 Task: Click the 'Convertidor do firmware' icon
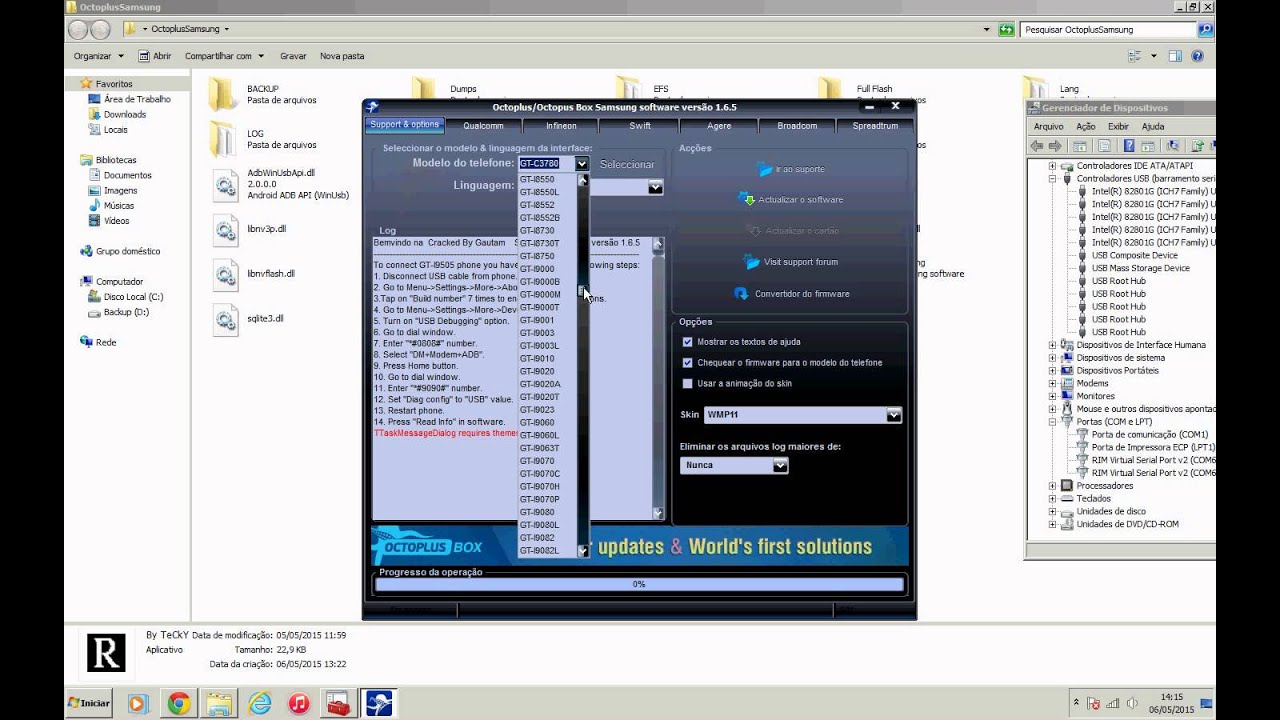point(741,294)
